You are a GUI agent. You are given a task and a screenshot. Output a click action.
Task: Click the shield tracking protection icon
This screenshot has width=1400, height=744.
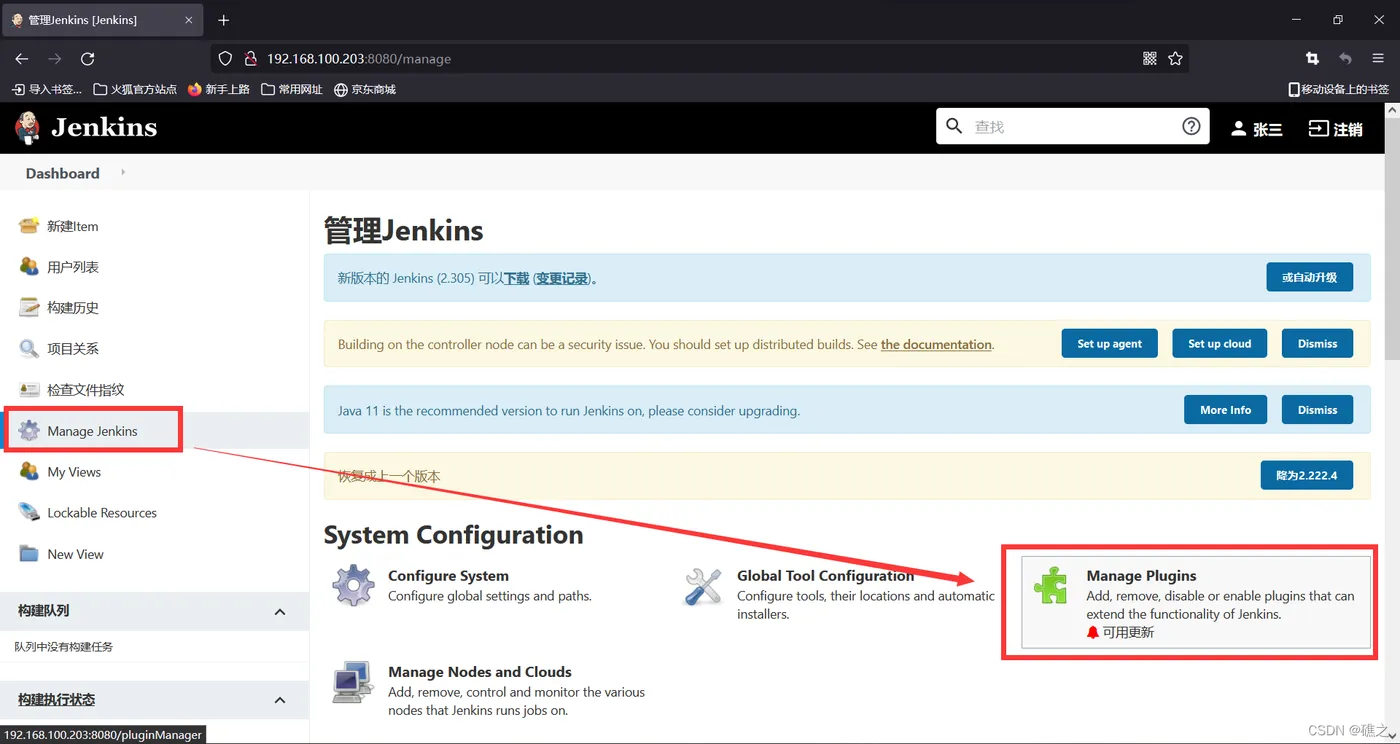click(225, 59)
